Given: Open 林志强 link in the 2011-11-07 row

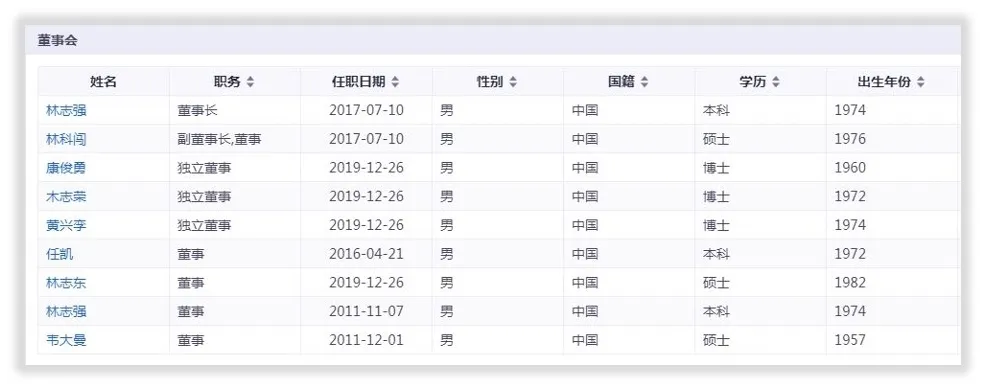Looking at the screenshot, I should click(66, 311).
